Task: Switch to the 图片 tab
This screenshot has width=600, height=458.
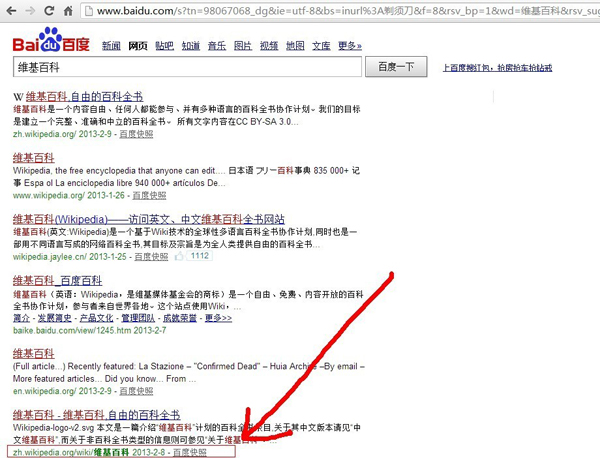Action: coord(243,46)
